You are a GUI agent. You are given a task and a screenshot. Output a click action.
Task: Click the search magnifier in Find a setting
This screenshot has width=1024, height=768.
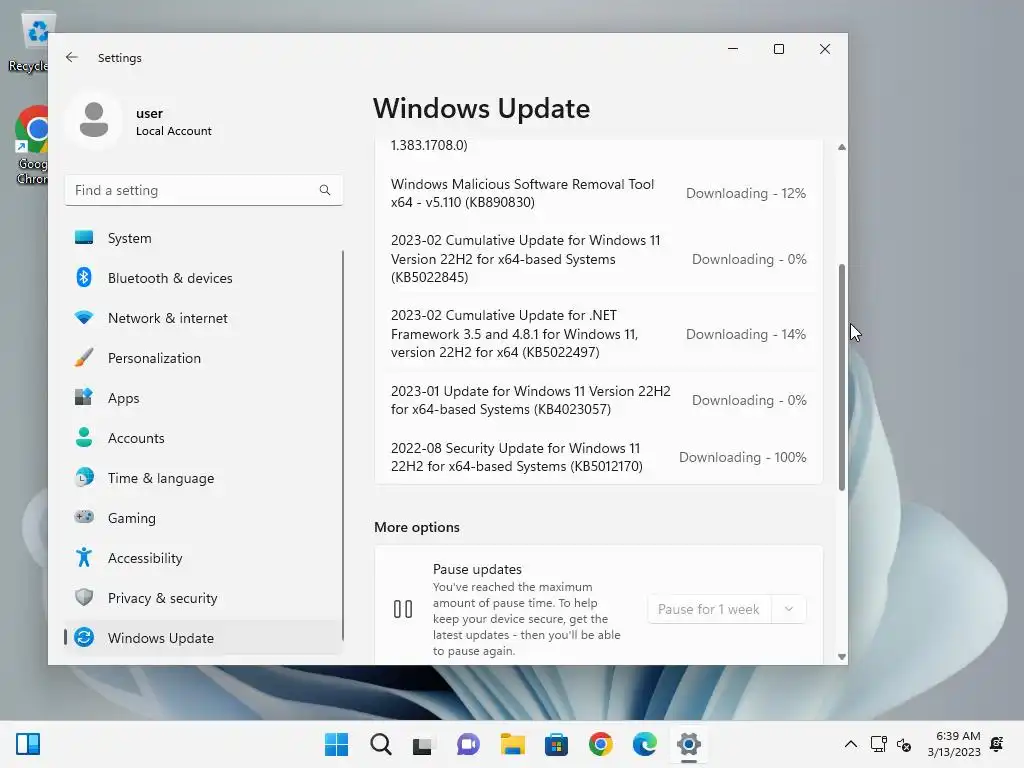(x=325, y=190)
